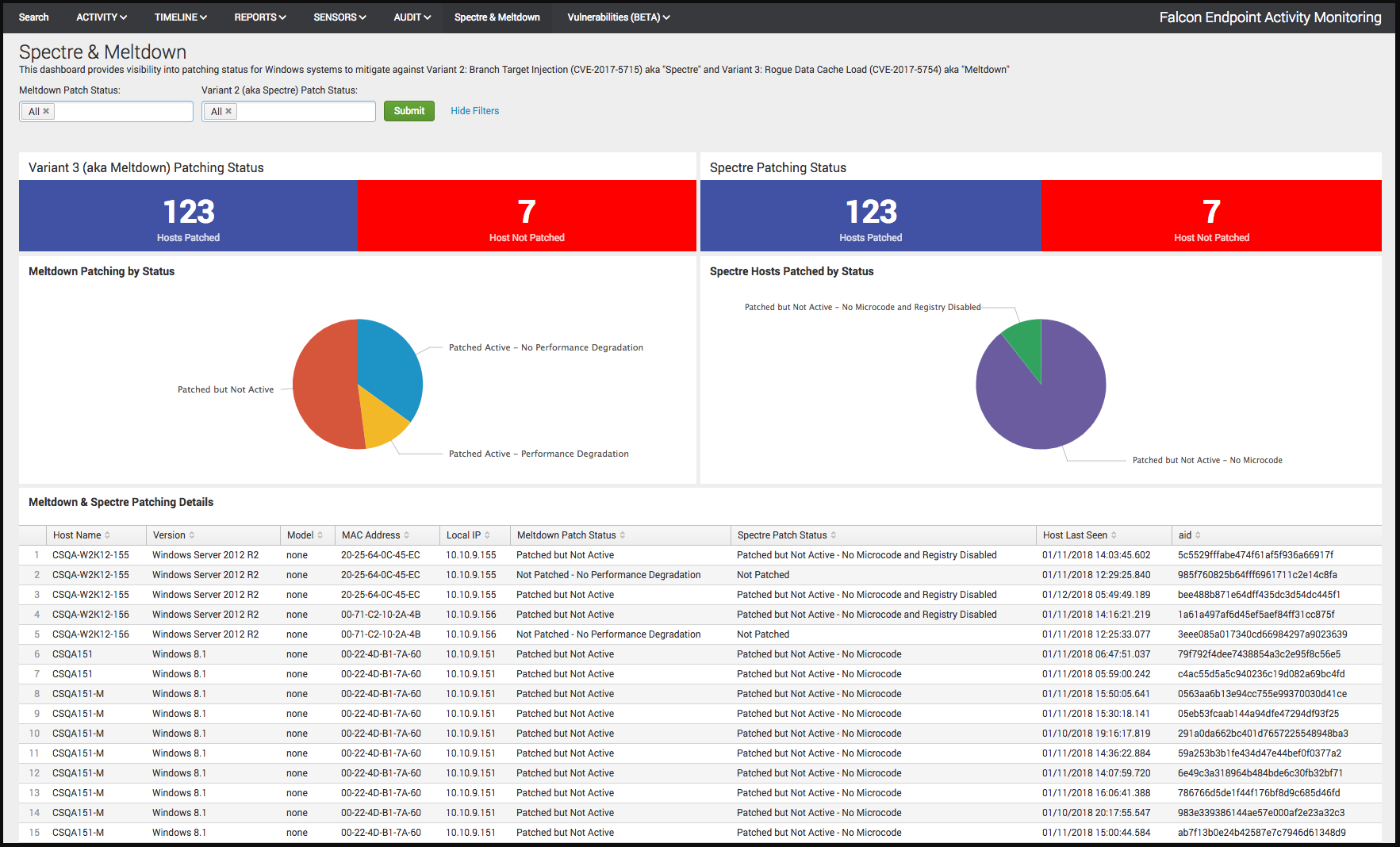Open the REPORTS dropdown
The image size is (1400, 847).
click(x=259, y=17)
